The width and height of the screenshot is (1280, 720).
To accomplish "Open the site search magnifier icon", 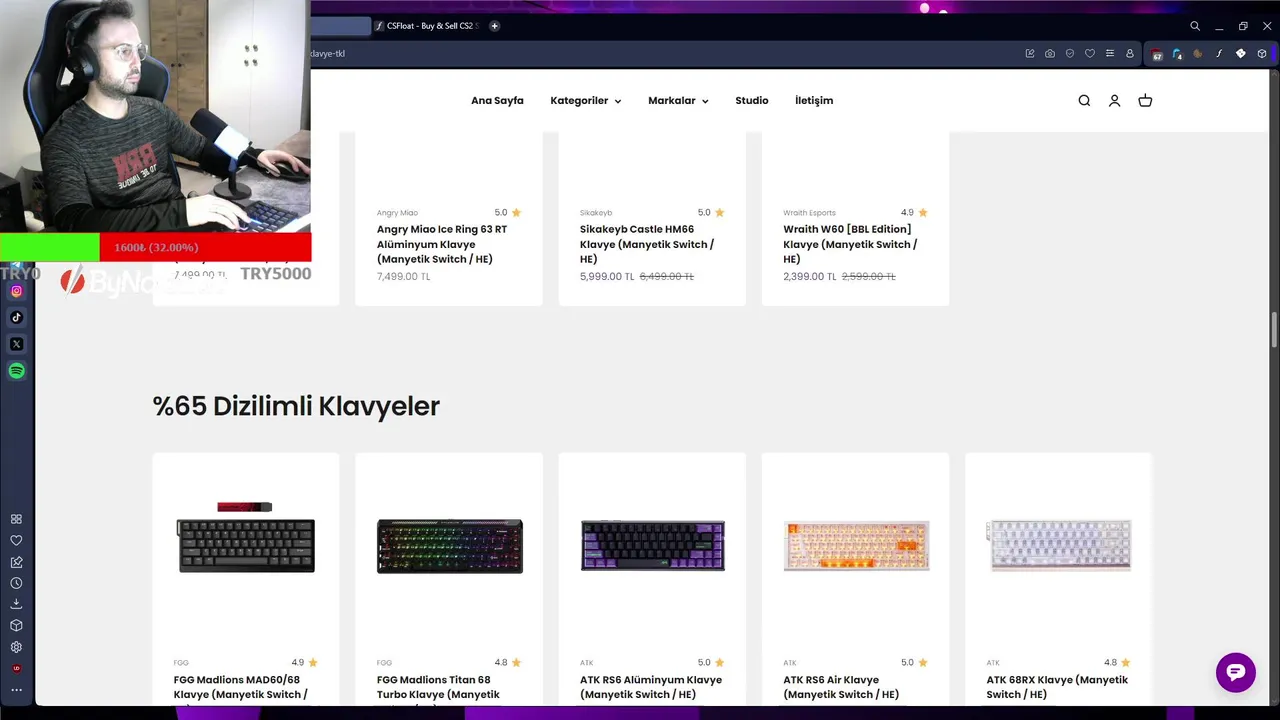I will 1084,101.
